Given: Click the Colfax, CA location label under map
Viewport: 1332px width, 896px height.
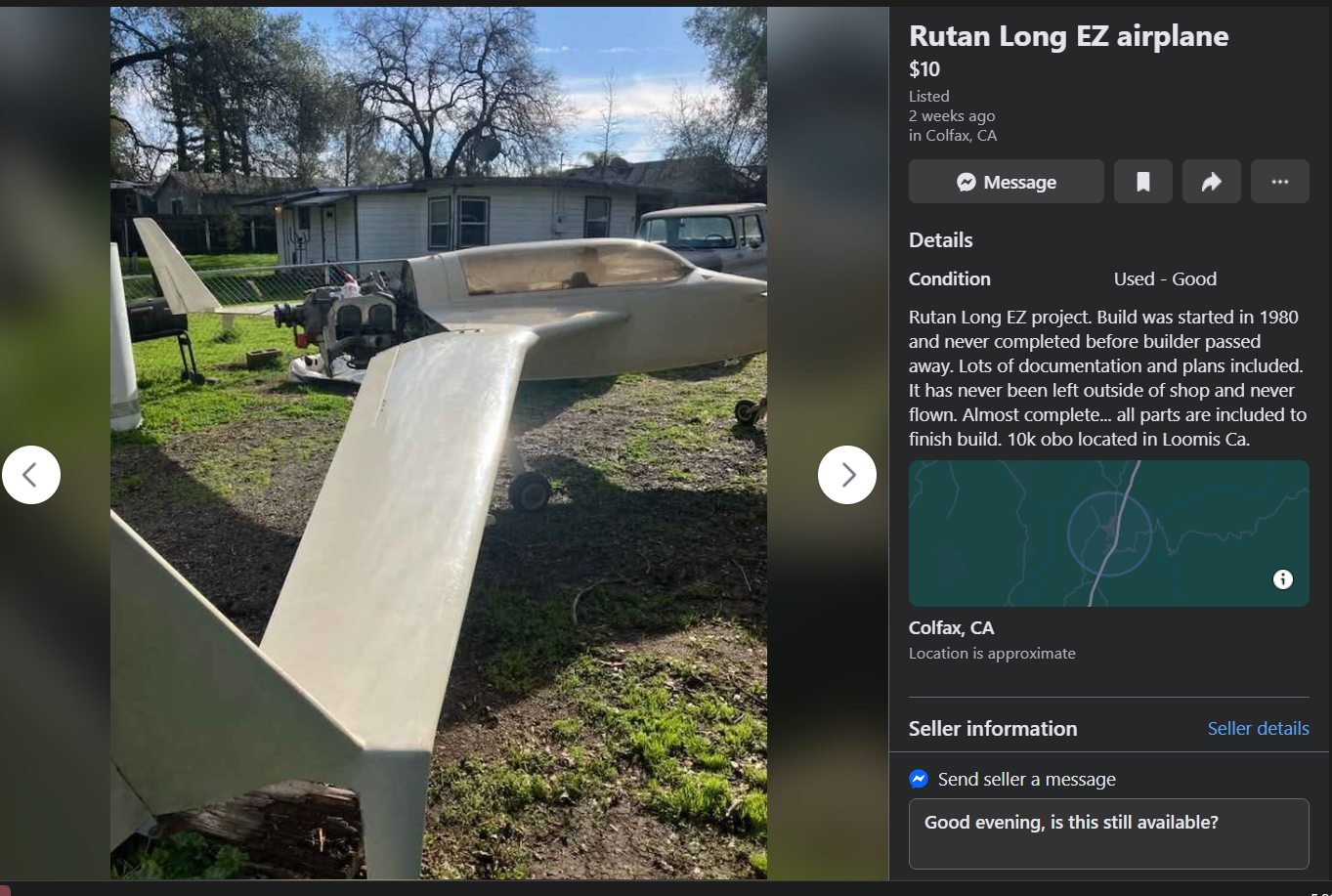Looking at the screenshot, I should [952, 627].
